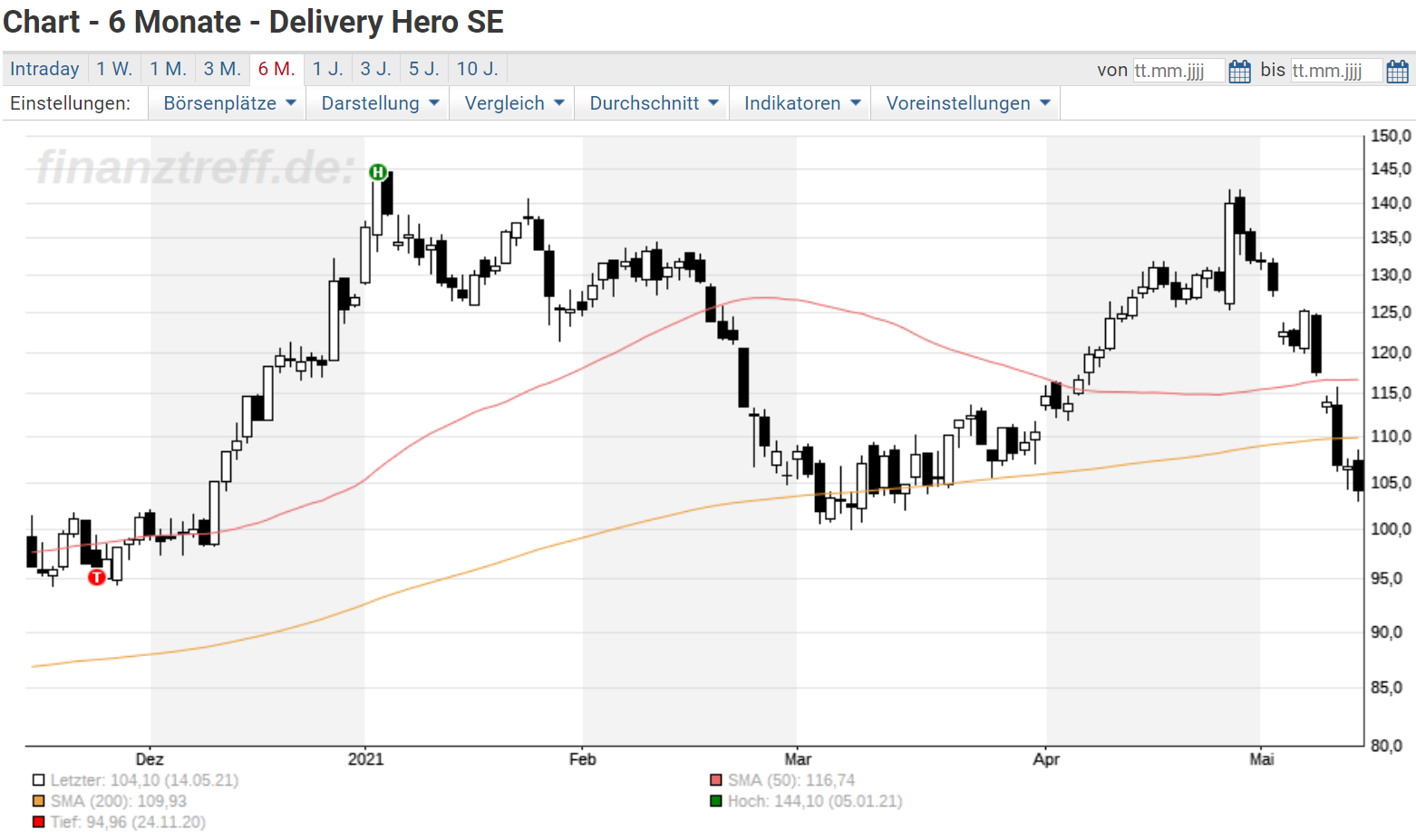Click the red Tief legend swatch
The height and width of the screenshot is (840, 1416).
click(x=38, y=822)
